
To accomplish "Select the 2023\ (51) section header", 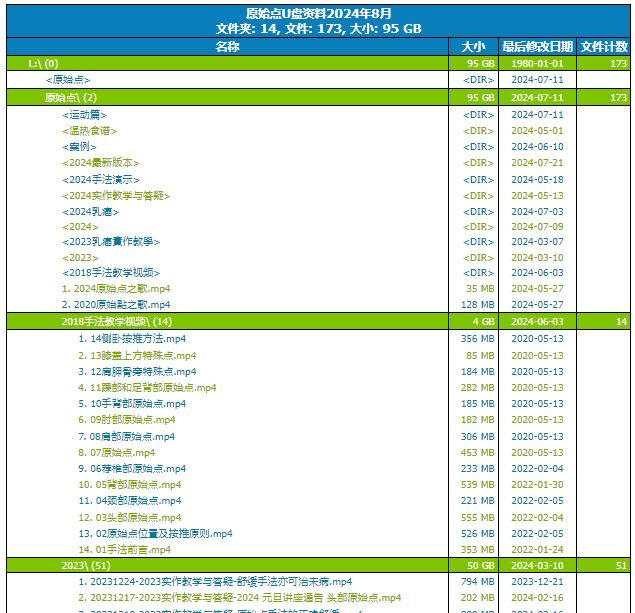I will click(83, 565).
